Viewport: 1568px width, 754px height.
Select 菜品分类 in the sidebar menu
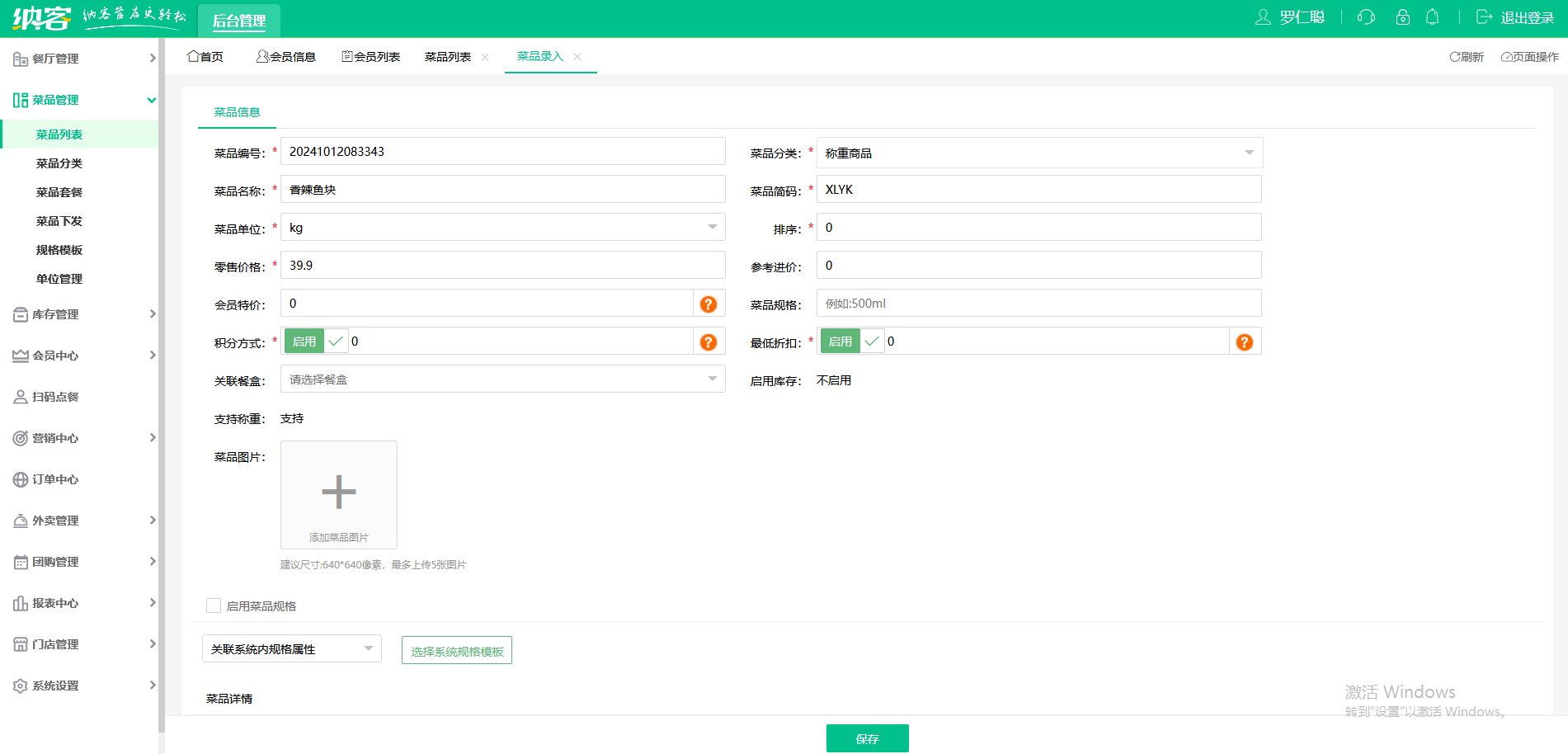click(59, 163)
